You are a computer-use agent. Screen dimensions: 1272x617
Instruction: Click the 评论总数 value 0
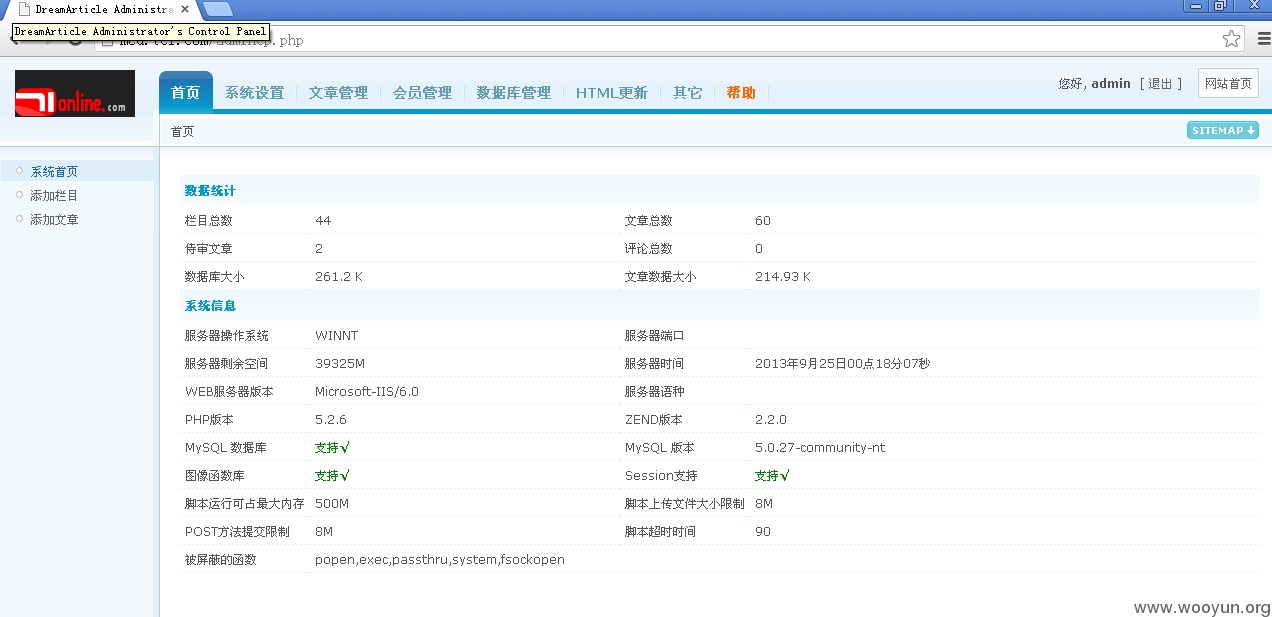(759, 248)
